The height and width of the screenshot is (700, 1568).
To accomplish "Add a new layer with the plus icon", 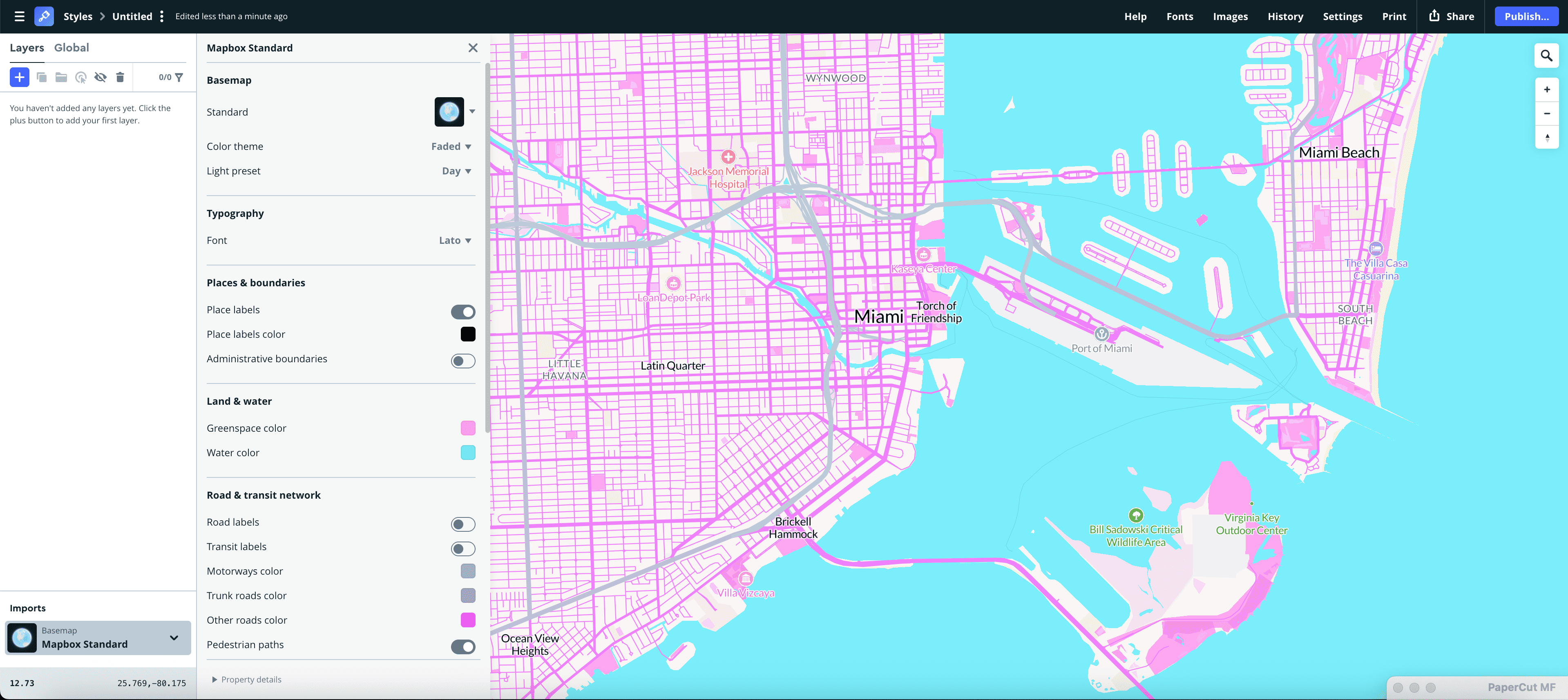I will (x=19, y=77).
